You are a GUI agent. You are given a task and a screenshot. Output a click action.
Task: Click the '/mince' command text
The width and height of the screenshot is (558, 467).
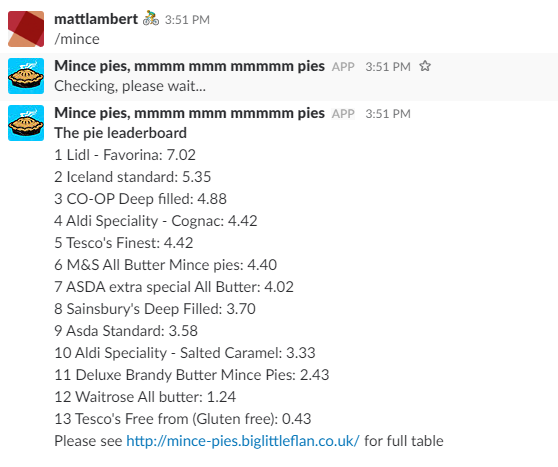[x=77, y=39]
